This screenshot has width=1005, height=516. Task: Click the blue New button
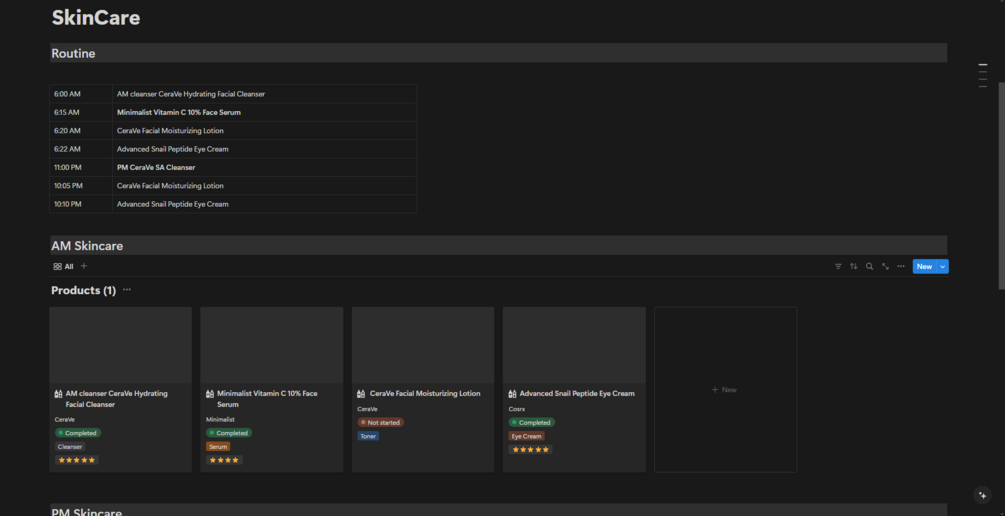coord(924,267)
